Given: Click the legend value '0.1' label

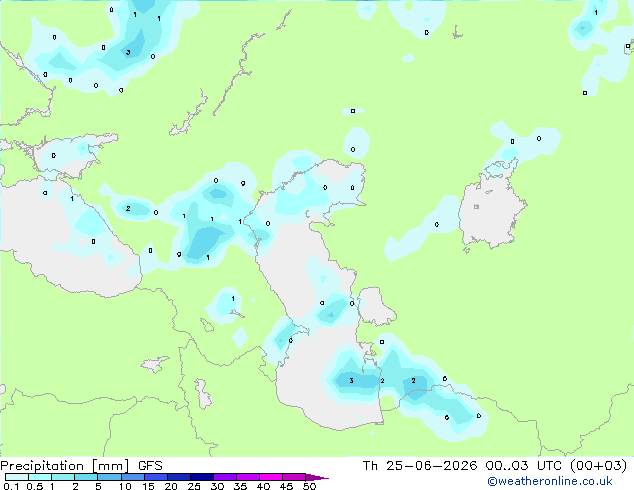Looking at the screenshot, I should (11, 486).
